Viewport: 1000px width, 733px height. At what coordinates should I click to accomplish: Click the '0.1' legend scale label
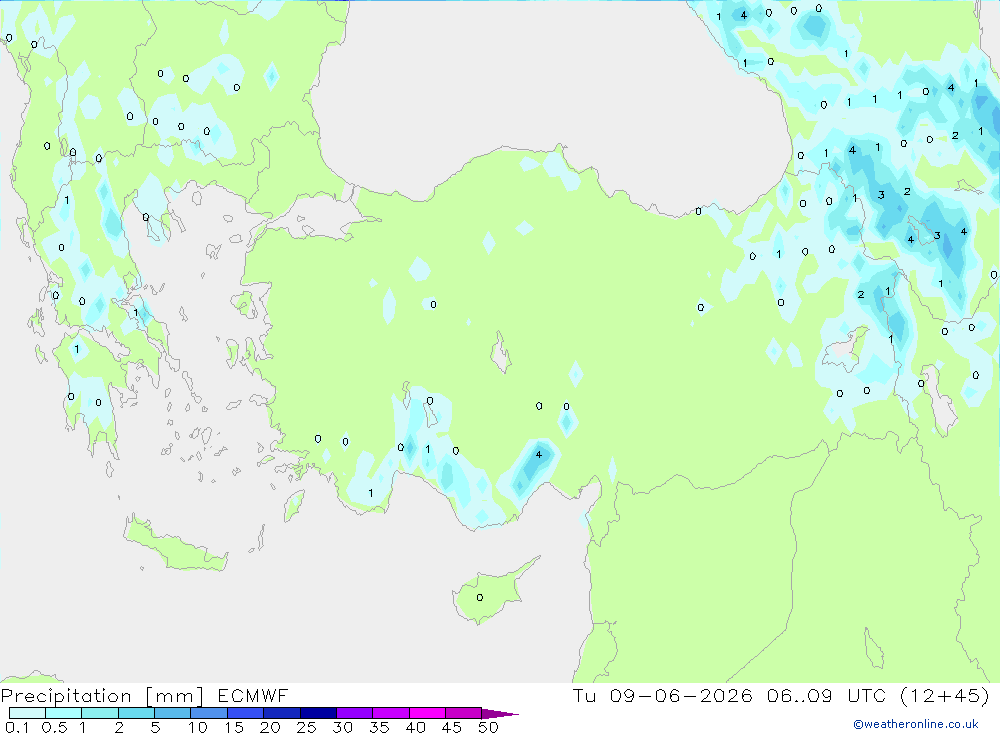click(17, 727)
